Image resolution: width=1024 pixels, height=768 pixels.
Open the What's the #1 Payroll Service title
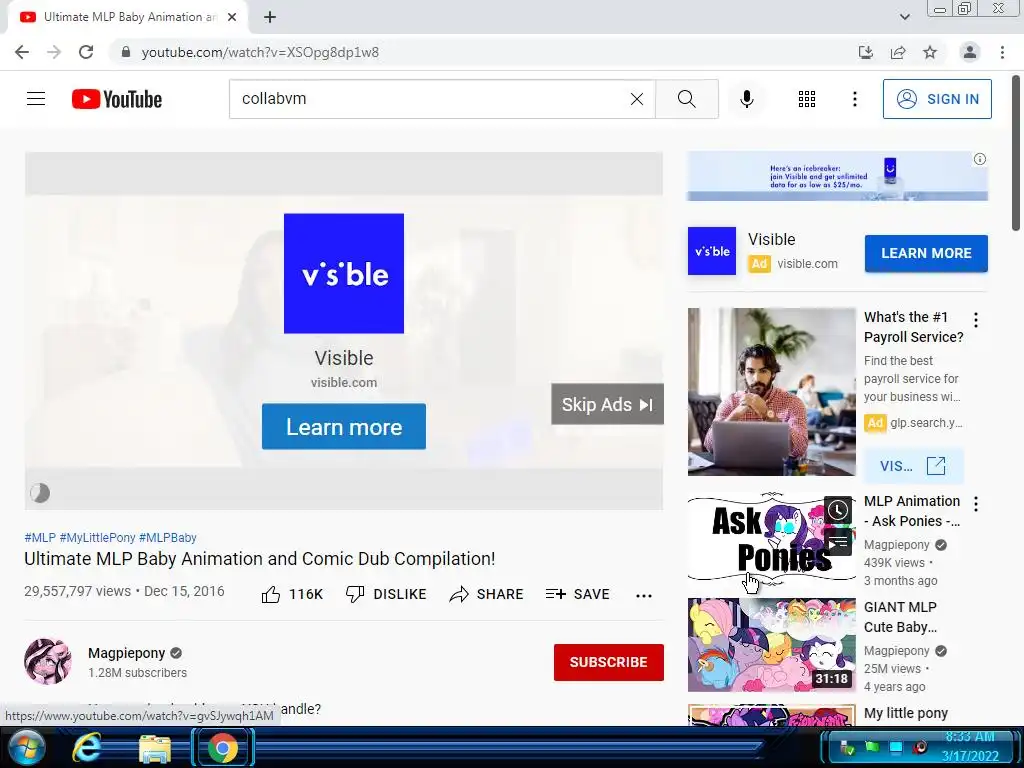click(914, 327)
